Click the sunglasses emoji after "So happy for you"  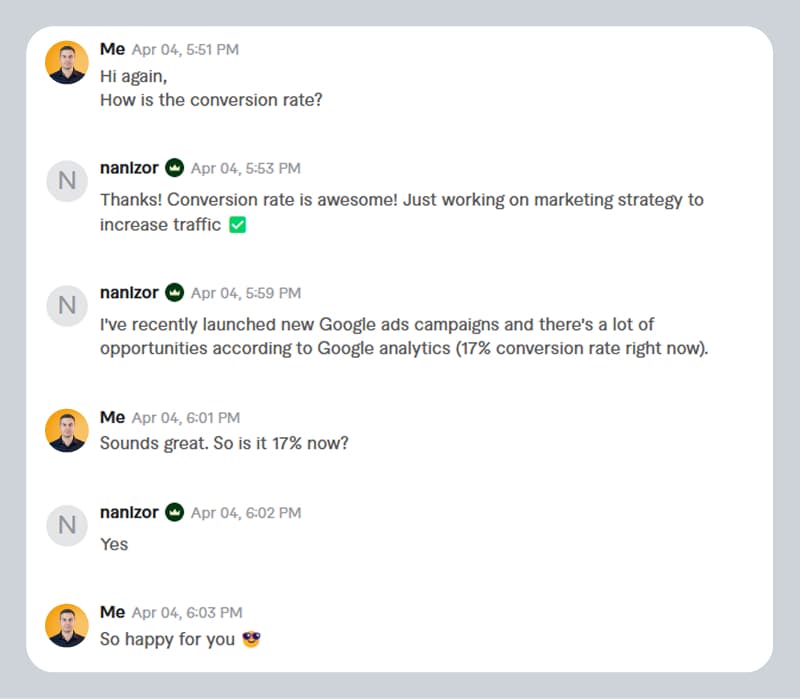[251, 638]
